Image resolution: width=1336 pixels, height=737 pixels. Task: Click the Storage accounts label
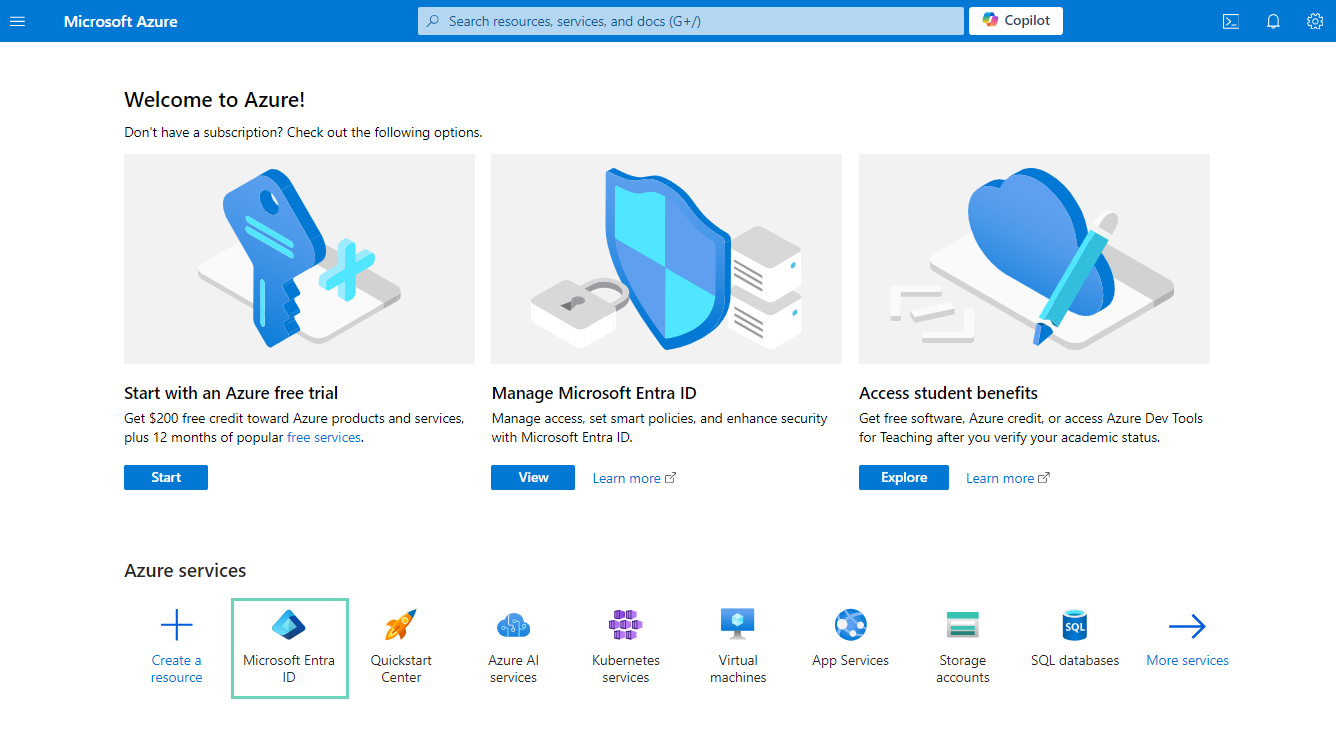coord(963,669)
